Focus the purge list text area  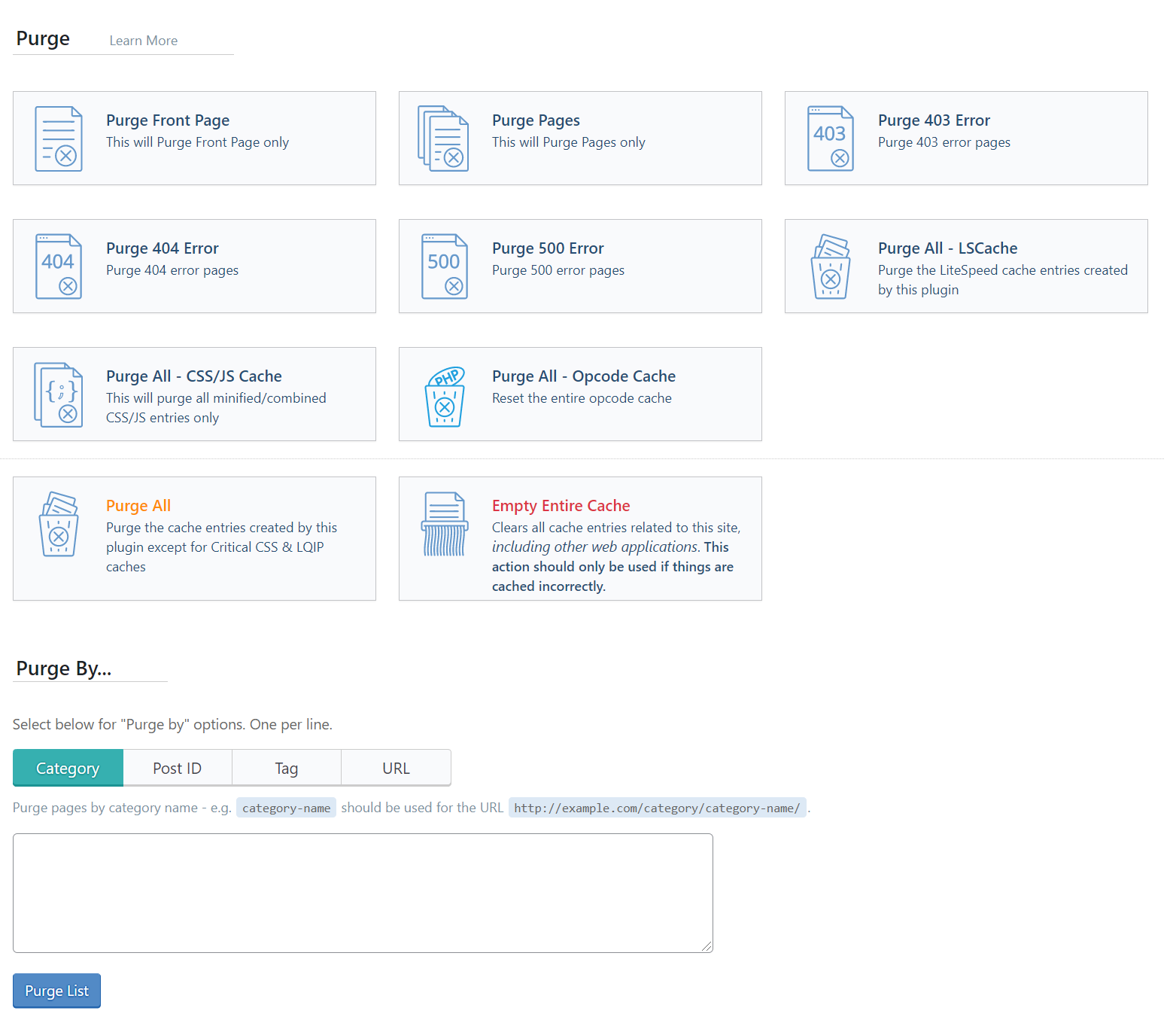point(363,893)
